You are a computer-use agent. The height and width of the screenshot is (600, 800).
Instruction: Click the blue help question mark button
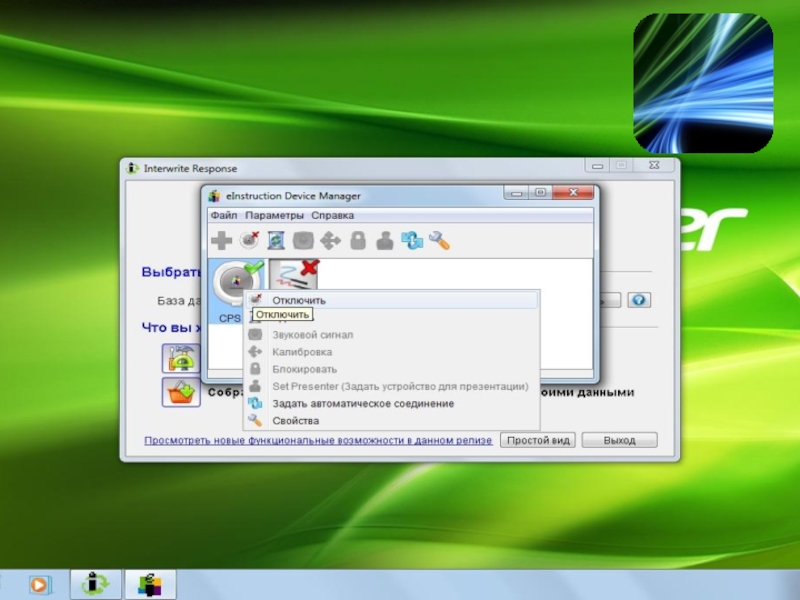tap(639, 300)
